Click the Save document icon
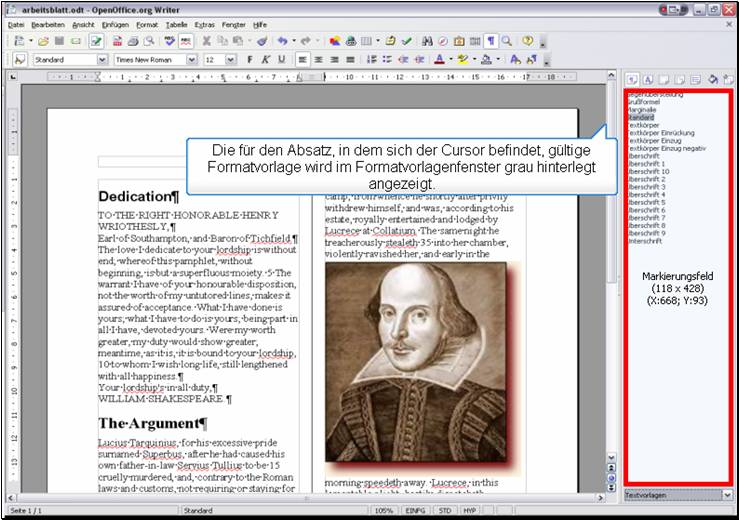Viewport: 739px width, 520px height. (x=61, y=42)
